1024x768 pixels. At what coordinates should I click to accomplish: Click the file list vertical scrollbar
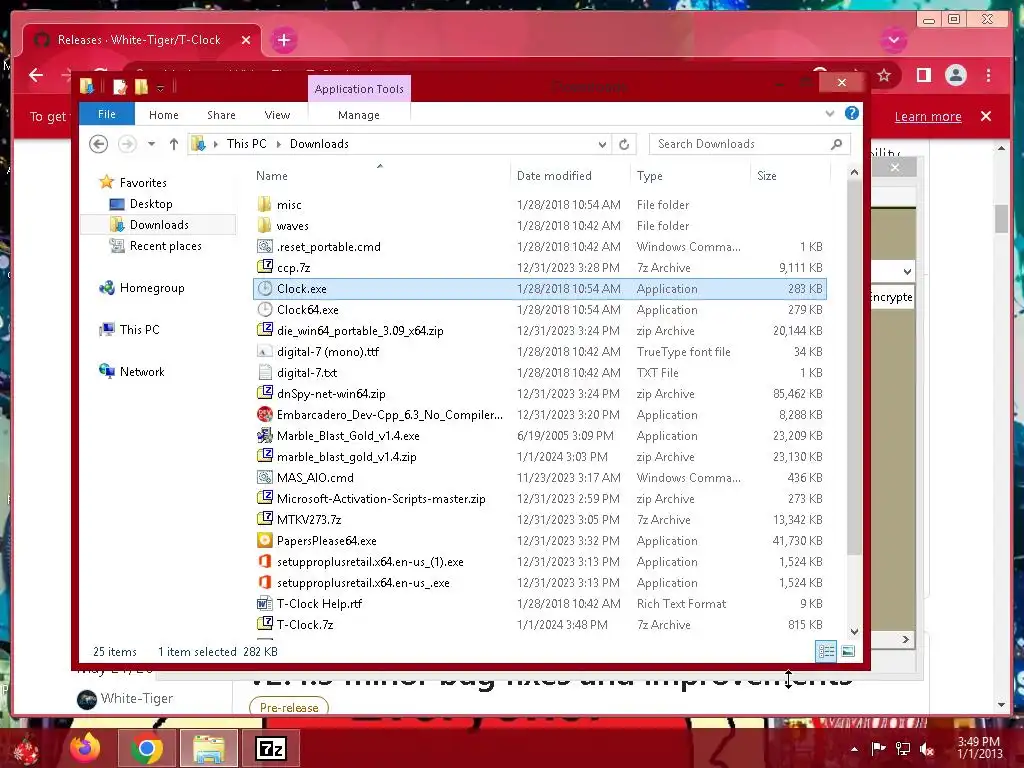click(x=854, y=368)
